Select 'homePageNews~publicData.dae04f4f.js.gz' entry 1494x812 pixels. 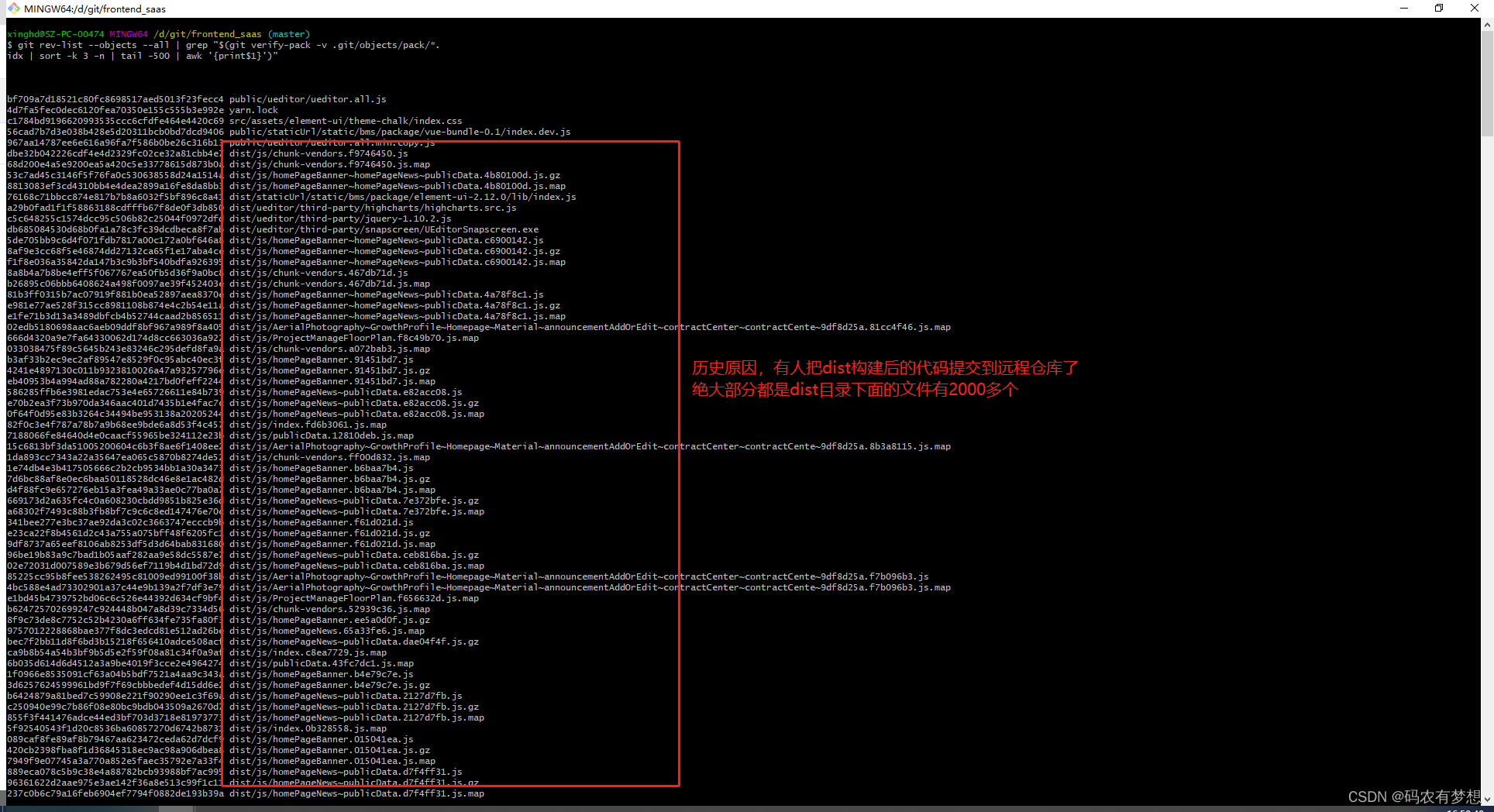point(354,642)
